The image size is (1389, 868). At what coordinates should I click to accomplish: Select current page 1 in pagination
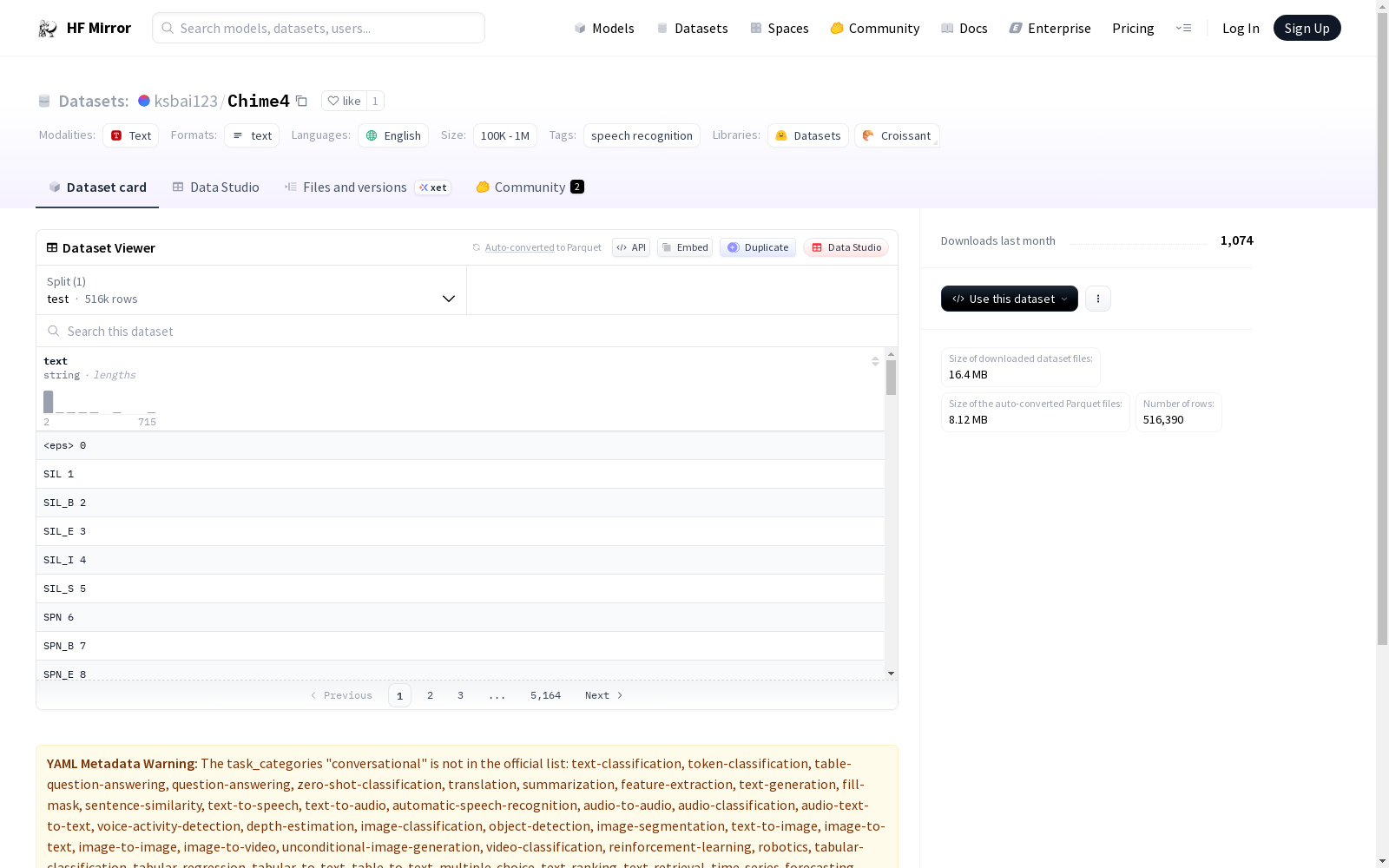[x=399, y=695]
